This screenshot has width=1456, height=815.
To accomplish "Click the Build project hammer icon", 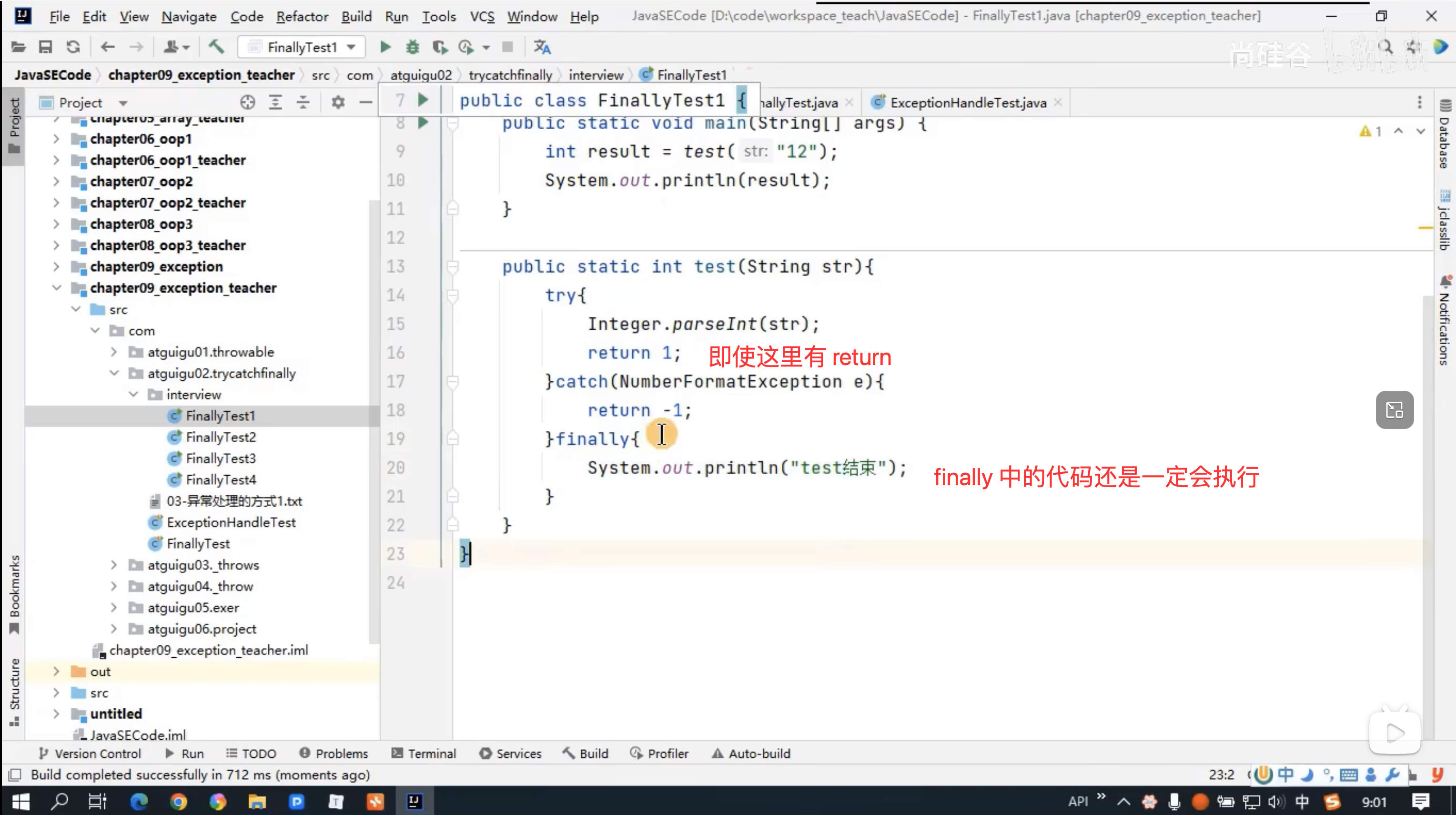I will [x=216, y=47].
